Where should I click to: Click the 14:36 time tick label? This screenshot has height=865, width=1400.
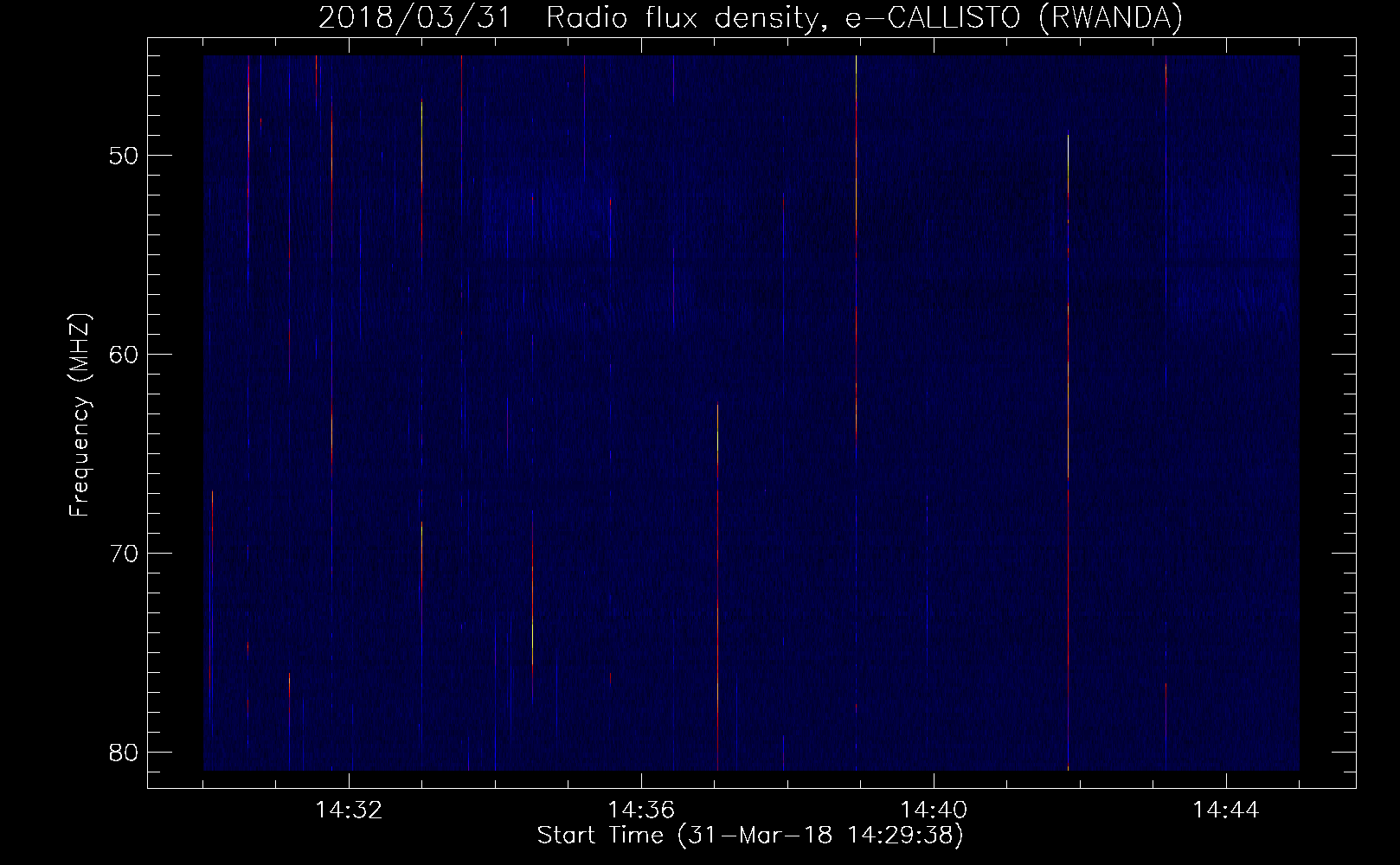641,811
